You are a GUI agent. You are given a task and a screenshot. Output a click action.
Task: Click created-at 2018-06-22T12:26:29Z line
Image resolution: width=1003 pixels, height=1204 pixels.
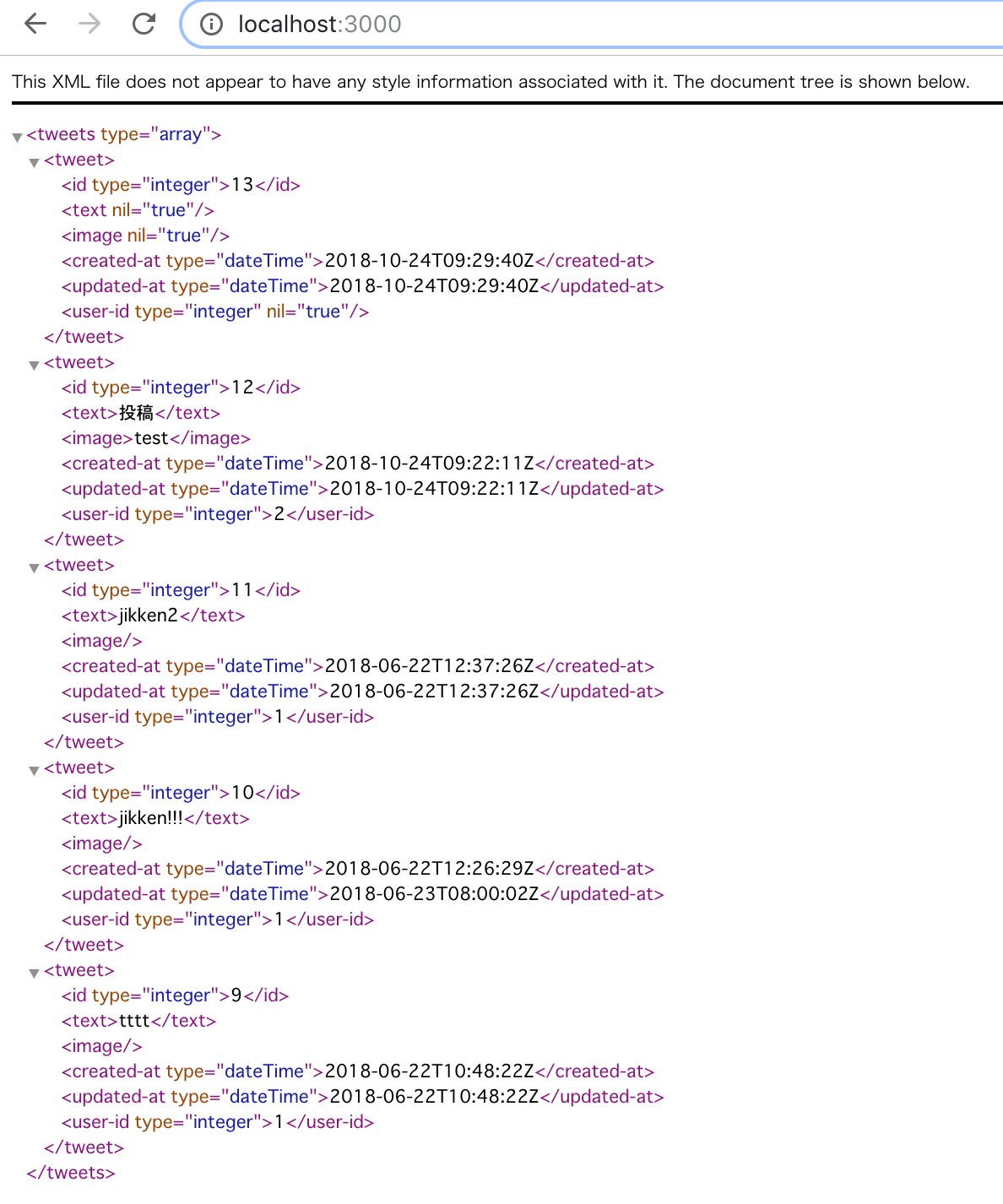(358, 869)
